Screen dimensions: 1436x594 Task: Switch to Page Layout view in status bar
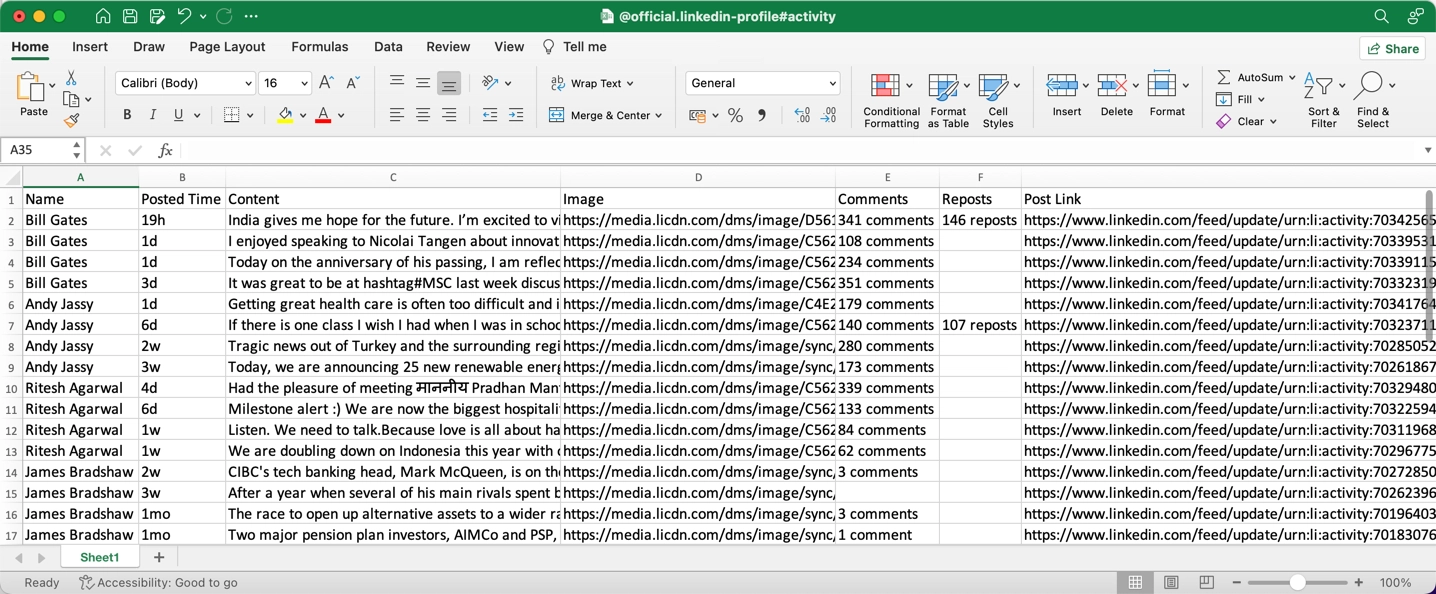1171,582
